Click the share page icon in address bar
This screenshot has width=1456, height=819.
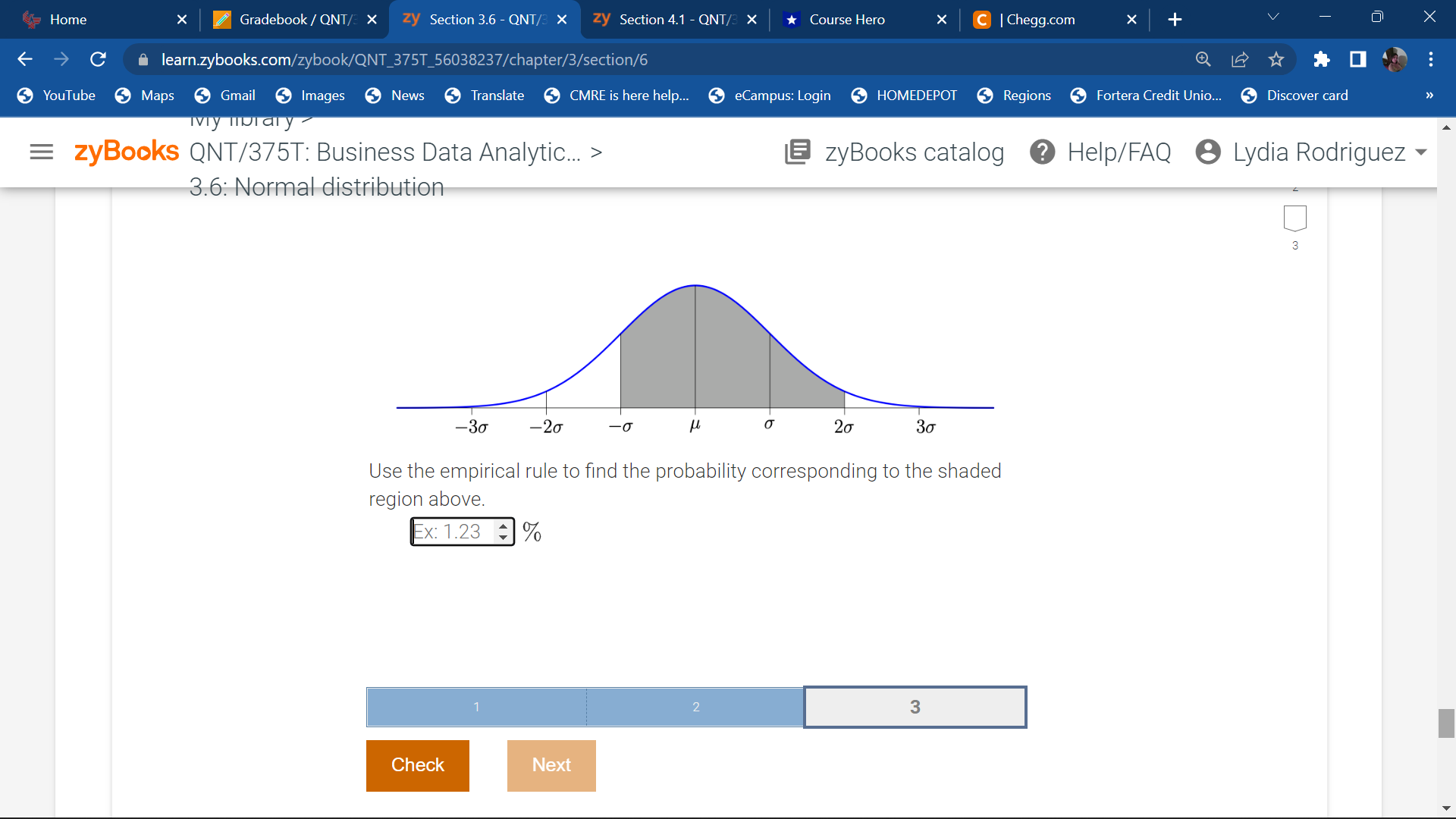pyautogui.click(x=1240, y=59)
